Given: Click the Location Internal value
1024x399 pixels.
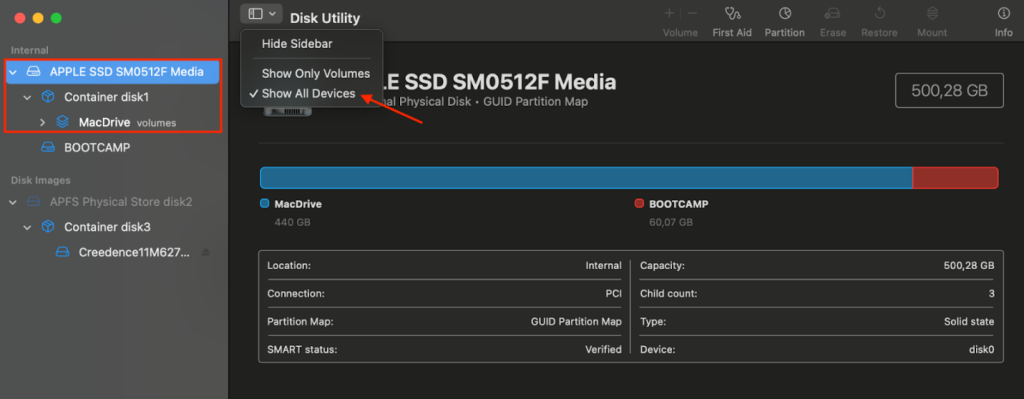Looking at the screenshot, I should tap(603, 266).
